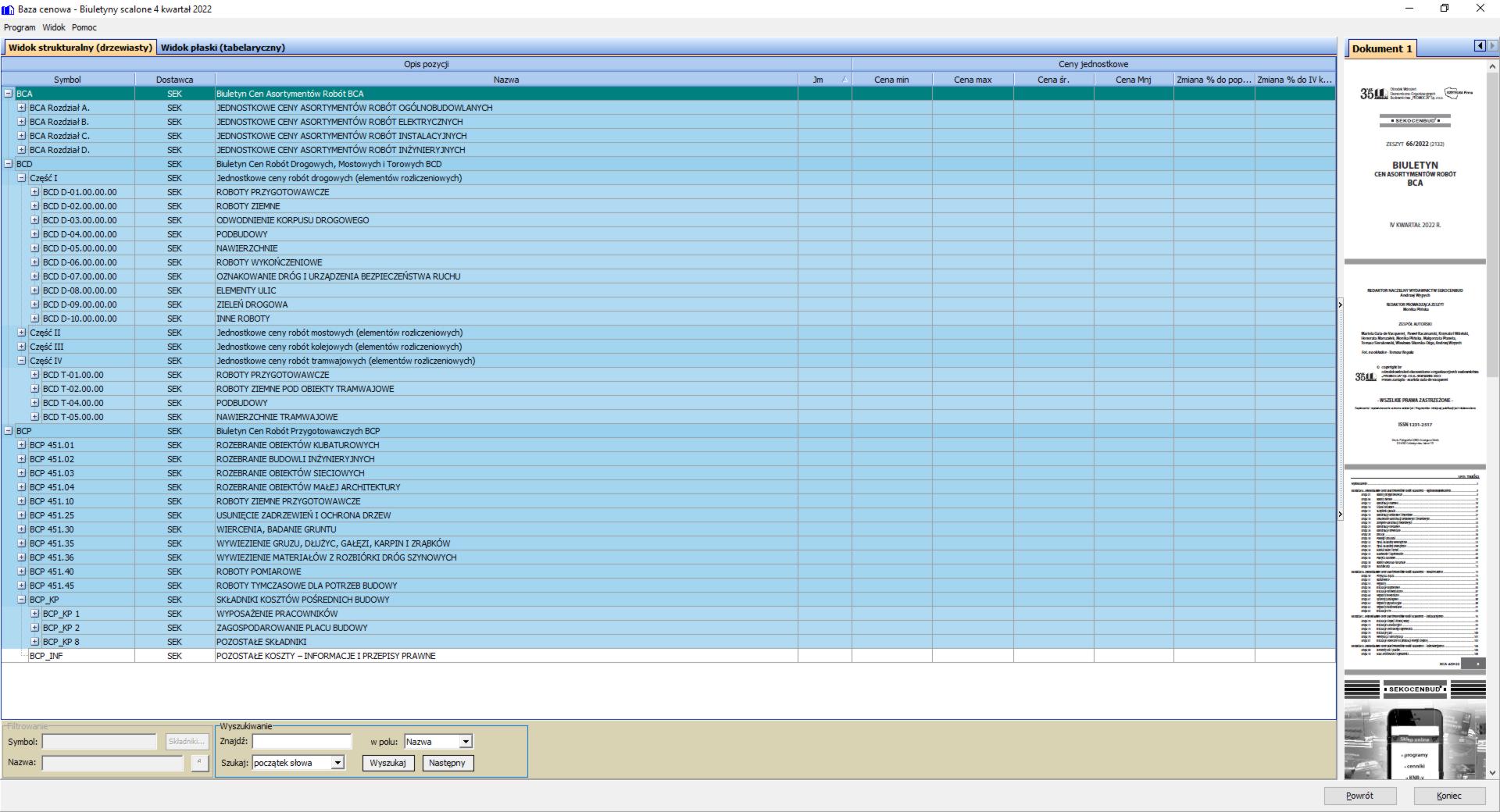1500x812 pixels.
Task: Expand BCA Rozdział A. node
Action: click(22, 108)
